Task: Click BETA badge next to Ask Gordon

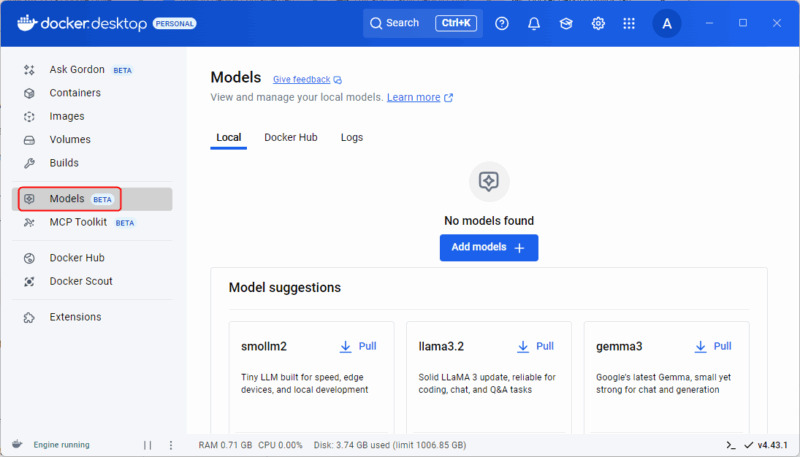Action: 122,70
